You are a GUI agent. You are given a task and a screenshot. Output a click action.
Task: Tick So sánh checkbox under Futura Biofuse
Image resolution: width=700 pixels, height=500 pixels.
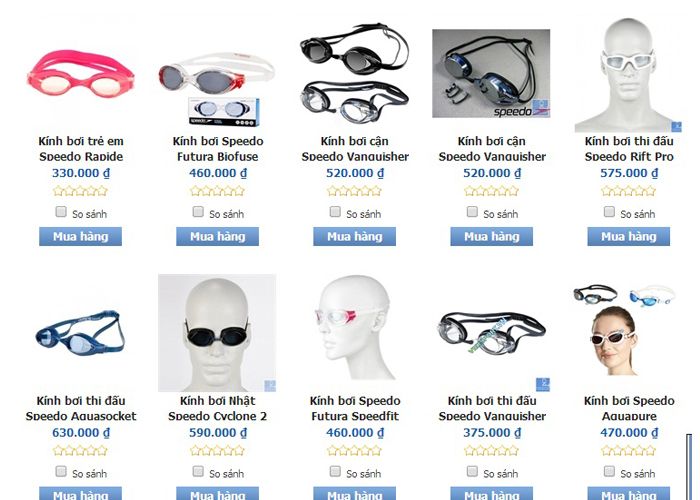[198, 212]
